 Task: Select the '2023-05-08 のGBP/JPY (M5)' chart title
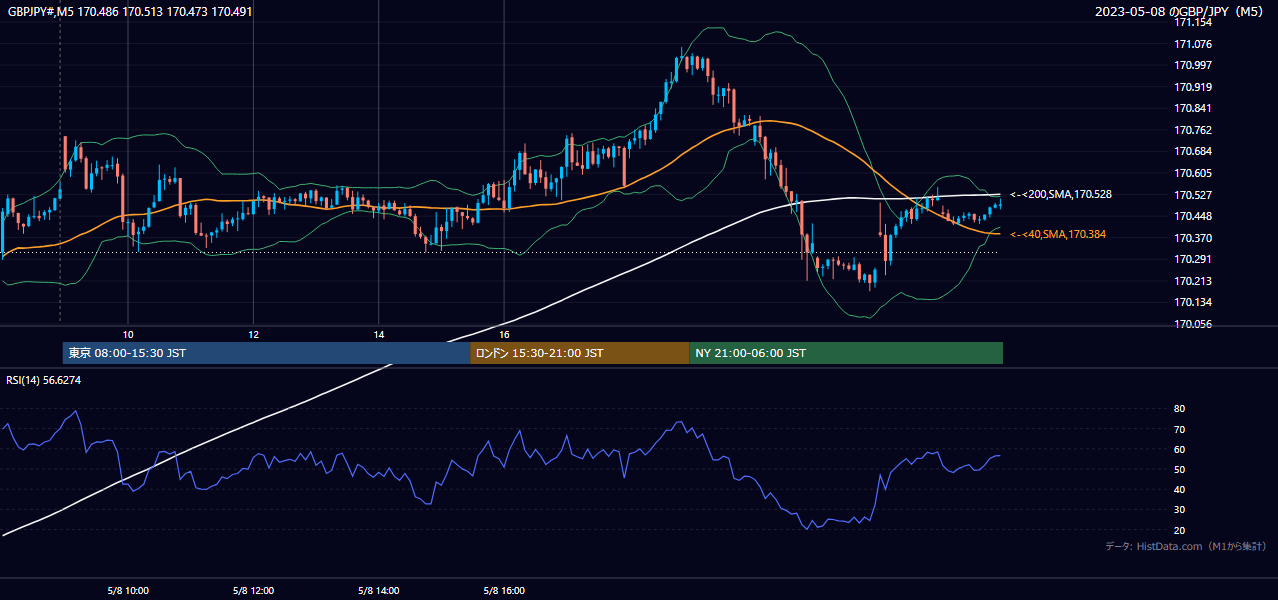coord(1180,11)
